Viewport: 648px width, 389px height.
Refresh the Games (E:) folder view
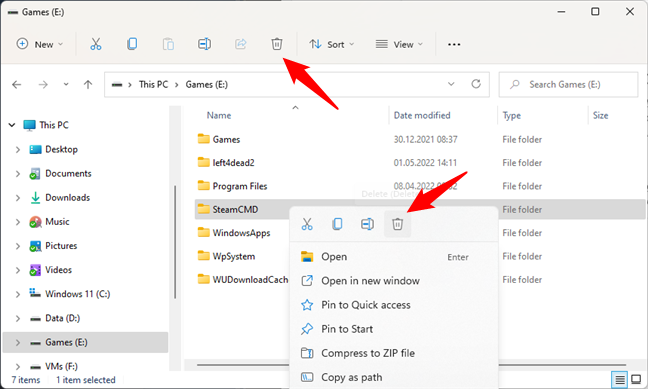point(476,84)
